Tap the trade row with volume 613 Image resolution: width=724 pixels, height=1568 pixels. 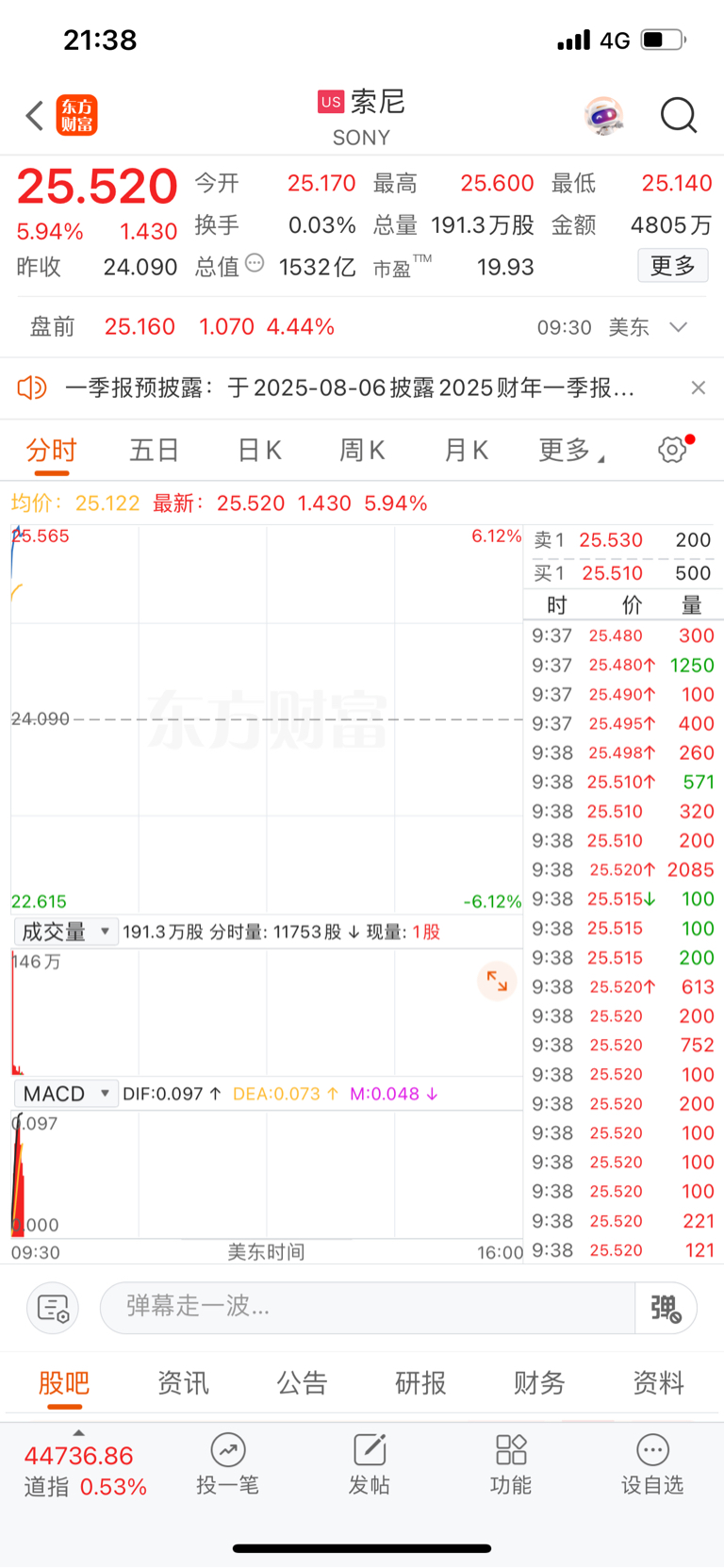[622, 987]
